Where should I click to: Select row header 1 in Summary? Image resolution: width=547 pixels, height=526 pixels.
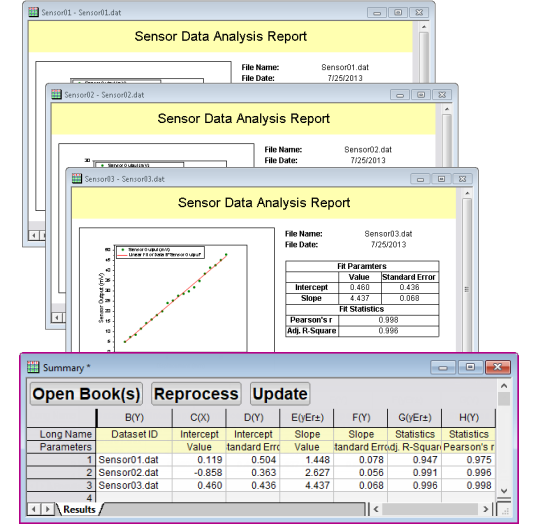[x=61, y=460]
